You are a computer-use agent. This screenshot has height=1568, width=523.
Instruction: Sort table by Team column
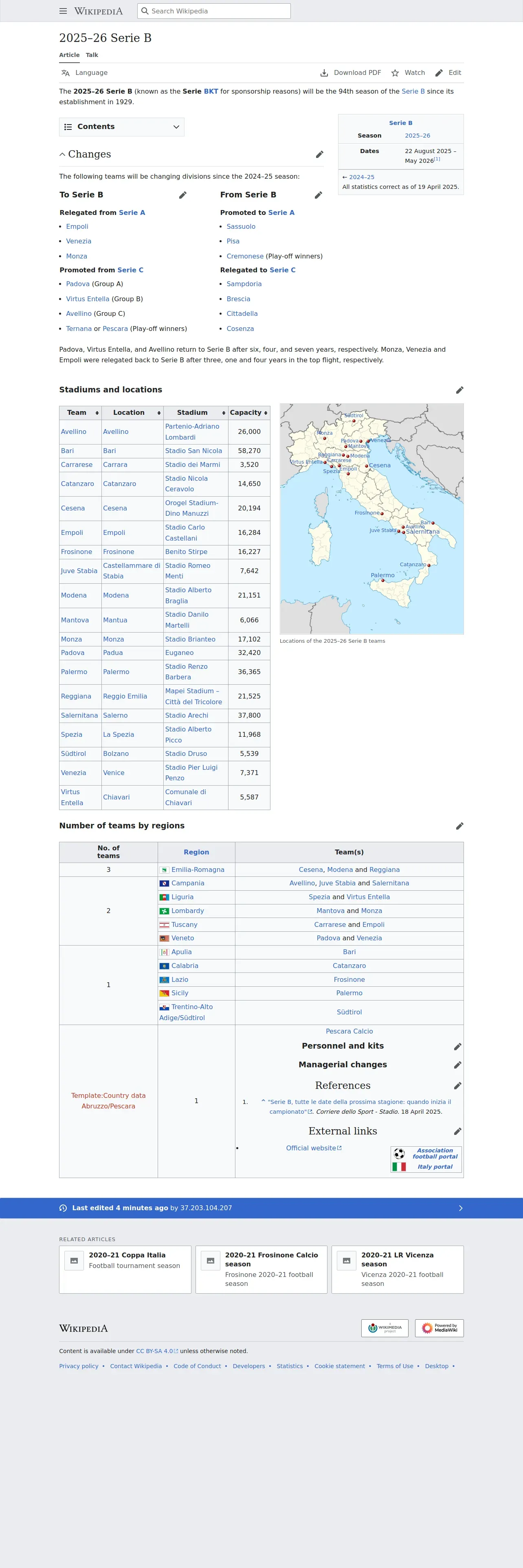80,413
